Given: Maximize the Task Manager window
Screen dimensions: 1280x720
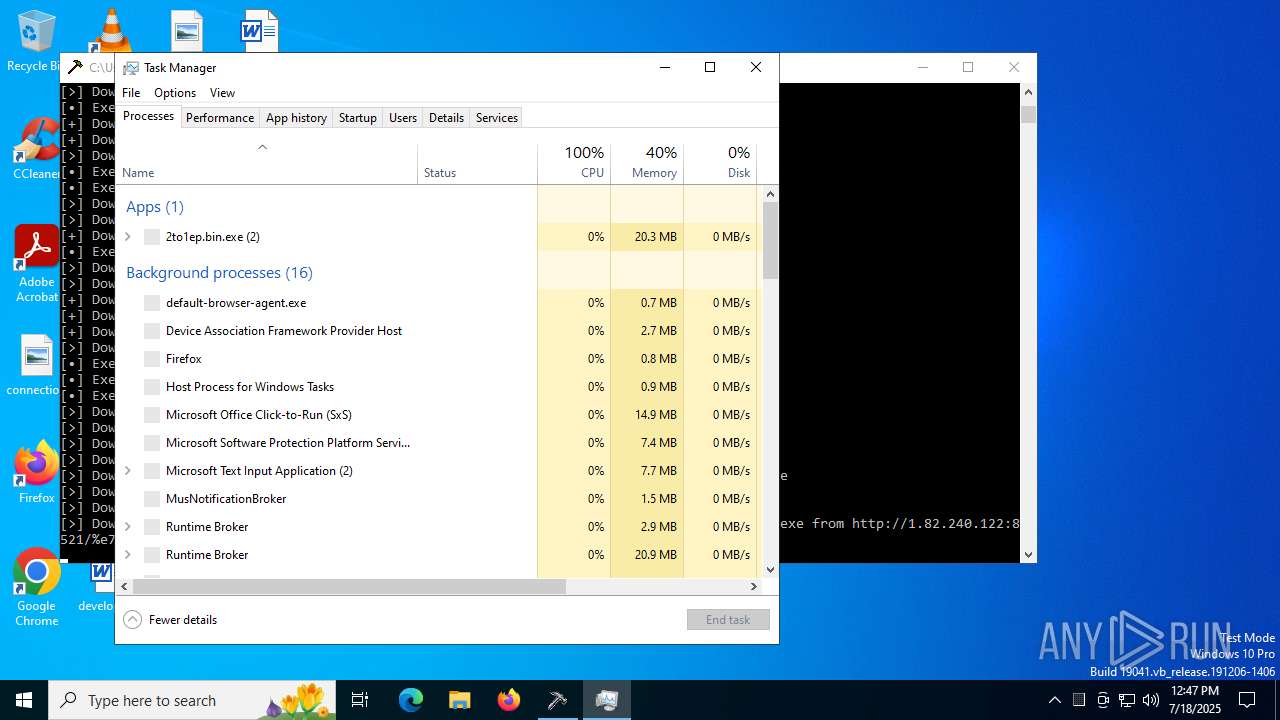Looking at the screenshot, I should (x=710, y=67).
